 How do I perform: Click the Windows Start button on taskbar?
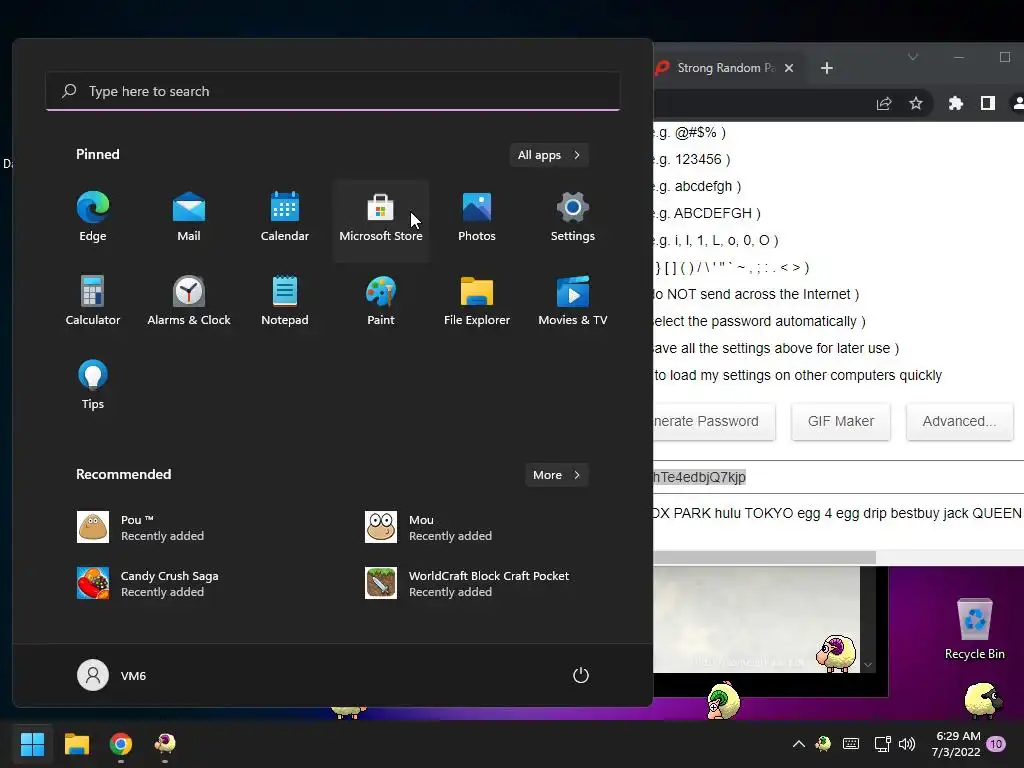pos(32,744)
